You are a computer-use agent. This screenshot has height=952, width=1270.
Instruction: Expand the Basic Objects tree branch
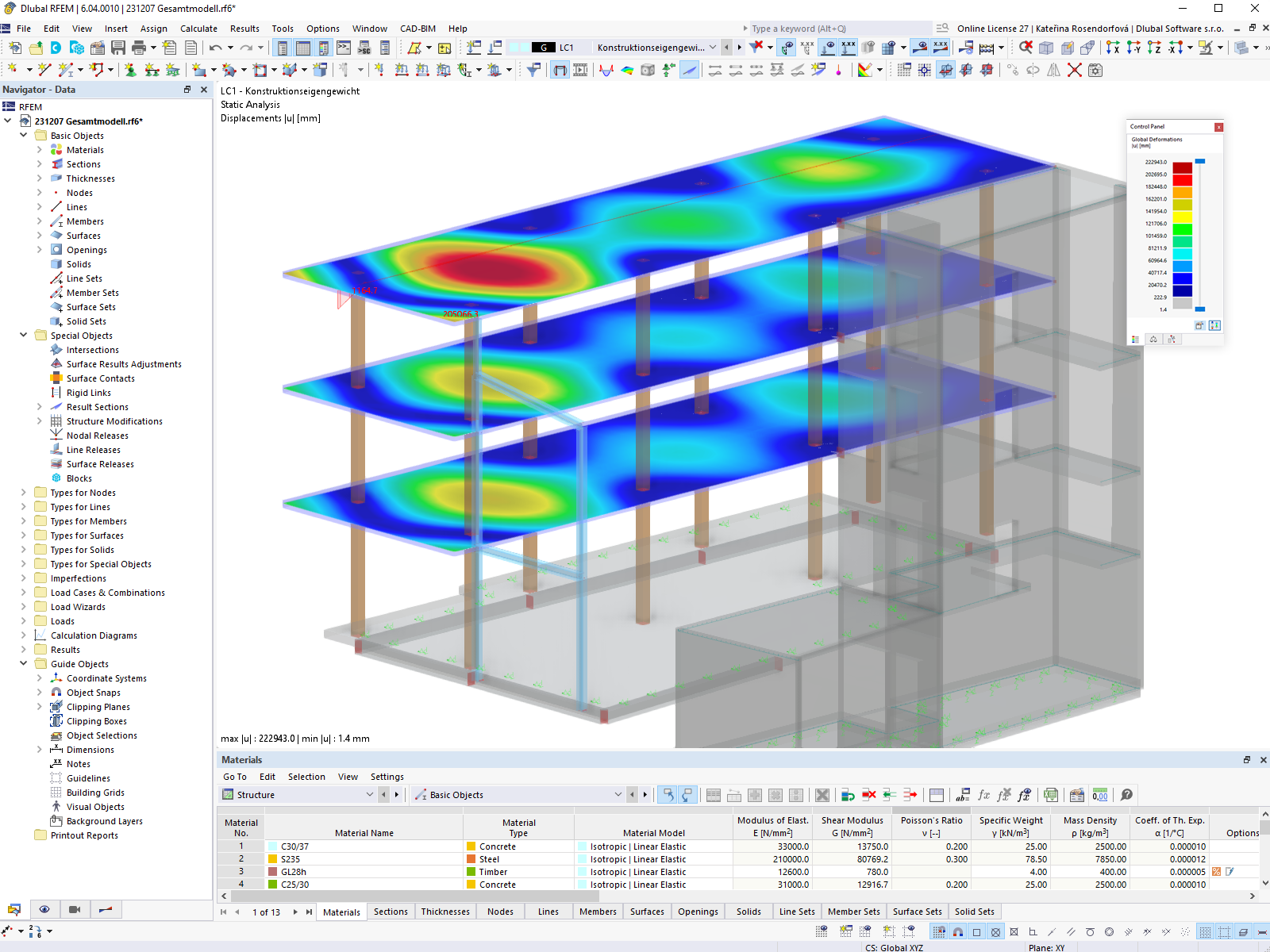pos(24,136)
